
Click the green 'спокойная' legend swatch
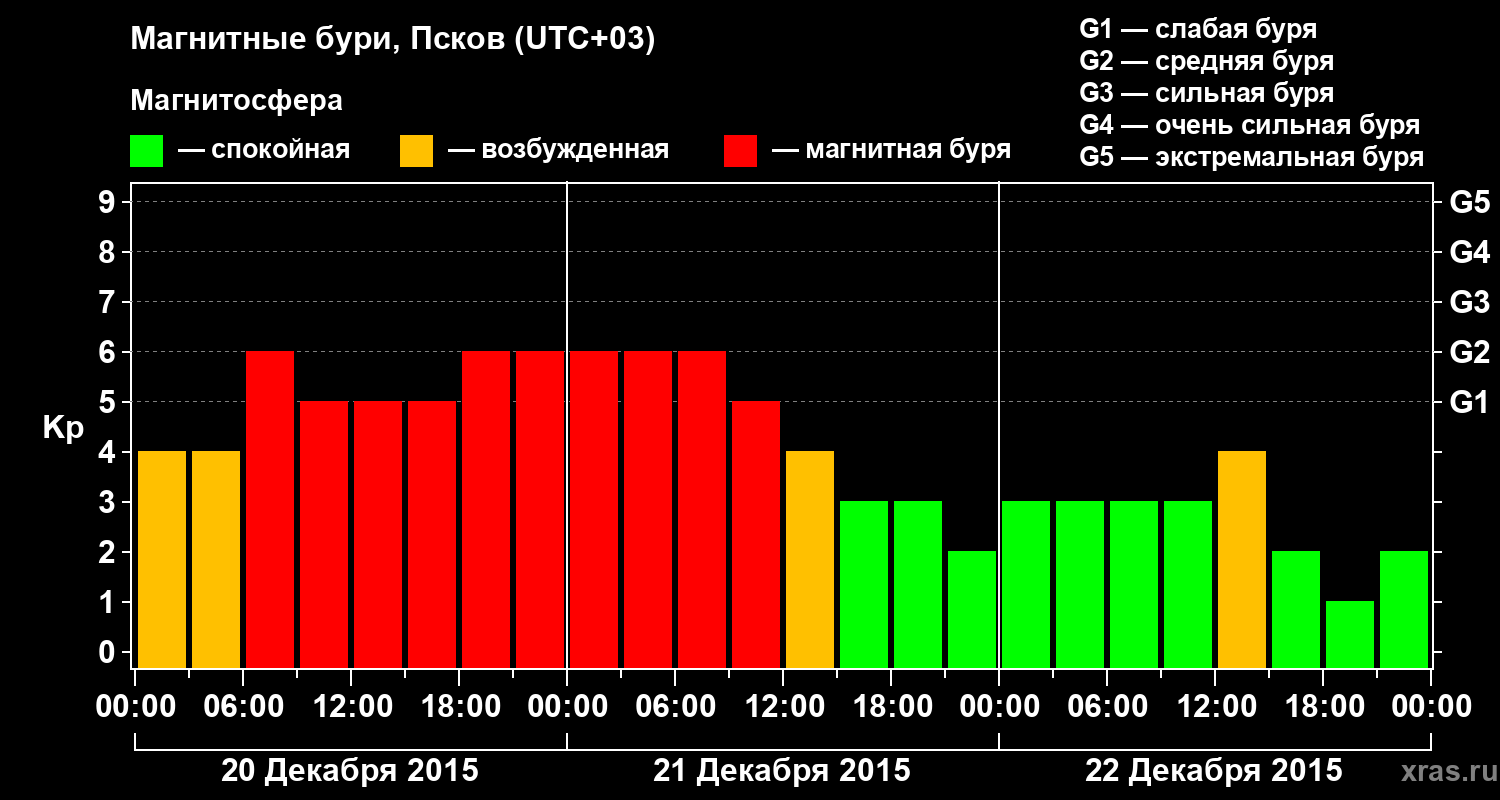(146, 151)
